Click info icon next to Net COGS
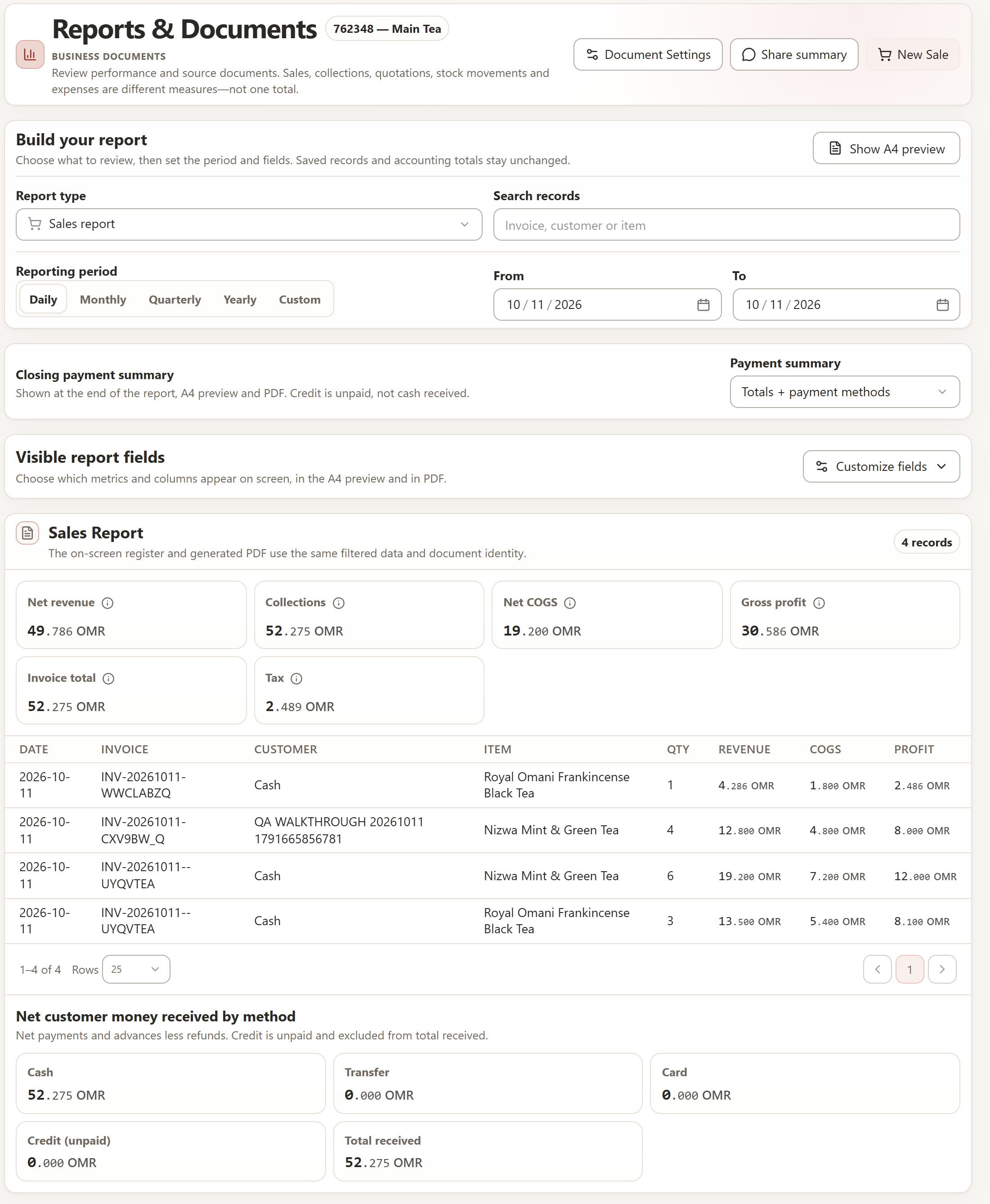 click(x=570, y=603)
